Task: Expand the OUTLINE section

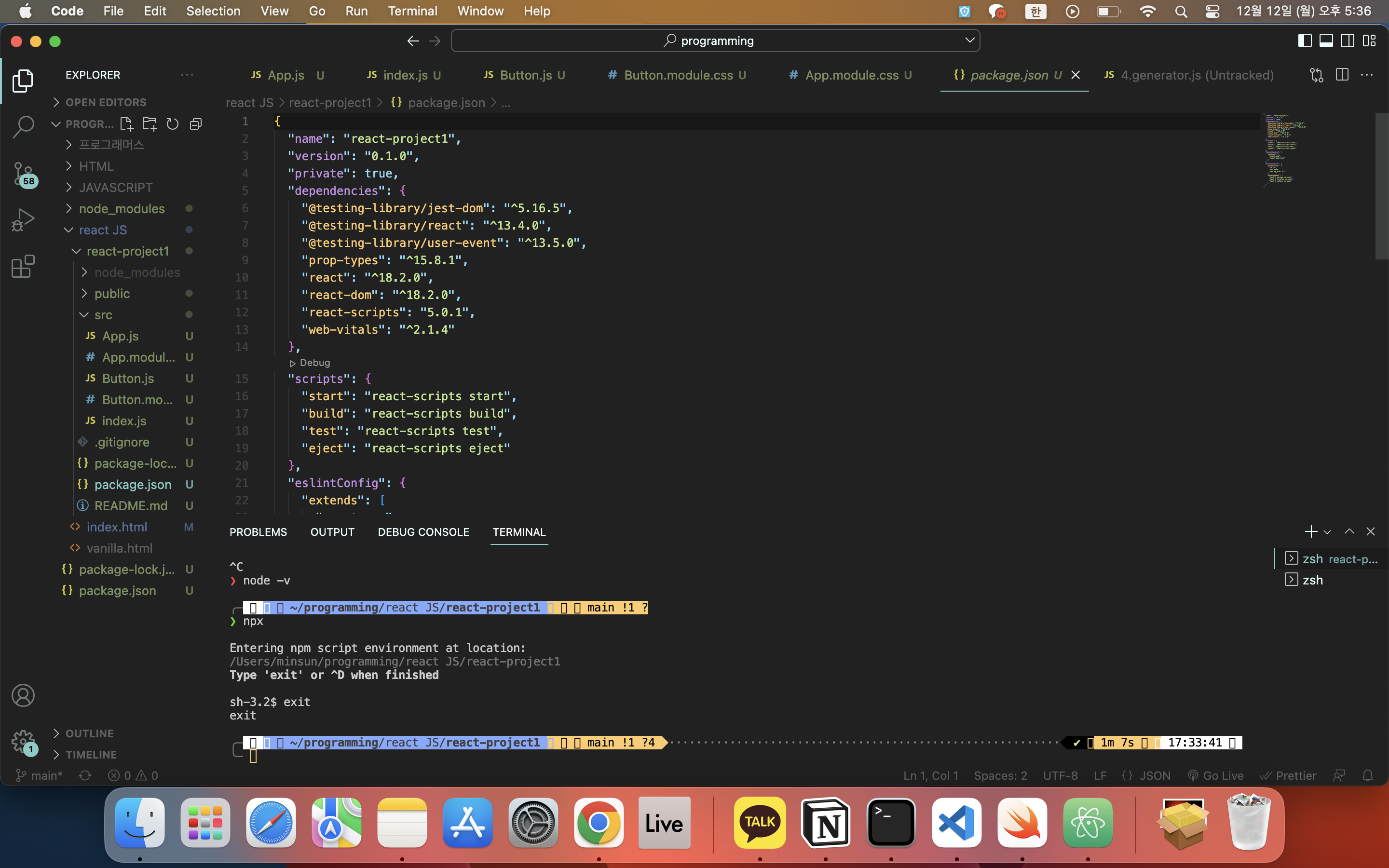Action: (x=90, y=733)
